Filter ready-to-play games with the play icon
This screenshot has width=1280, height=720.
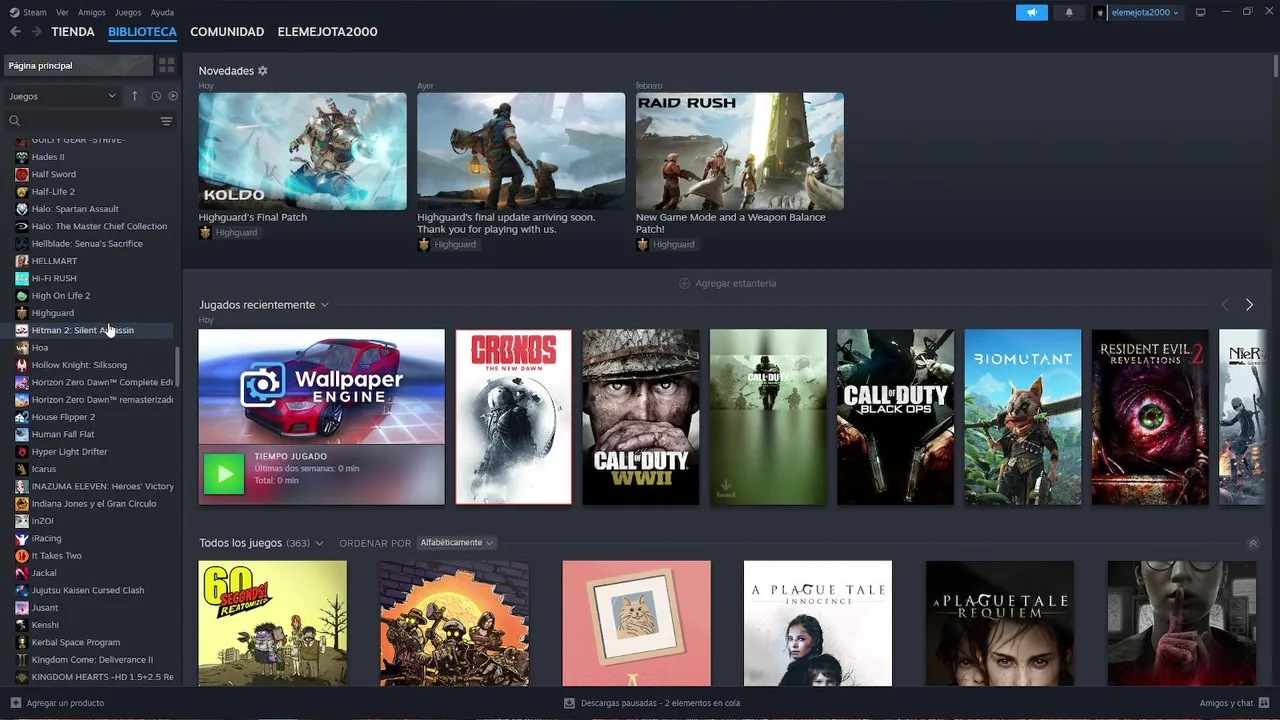173,96
